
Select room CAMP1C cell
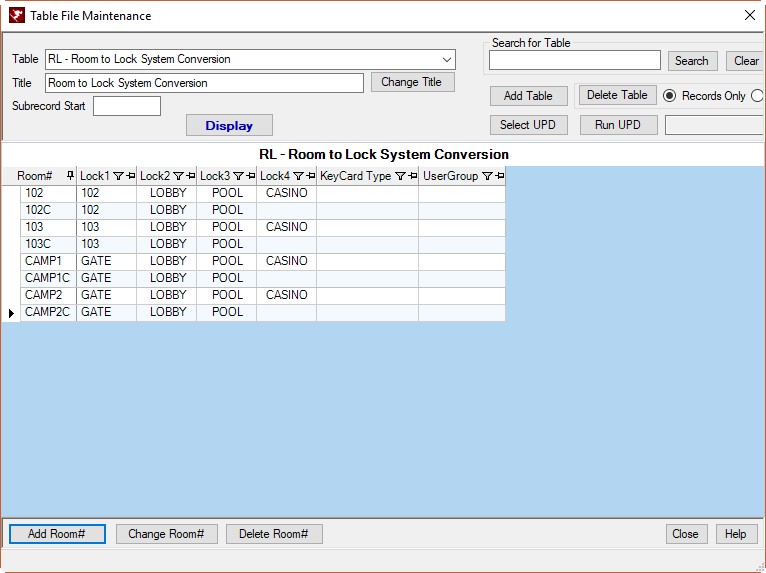[x=48, y=278]
